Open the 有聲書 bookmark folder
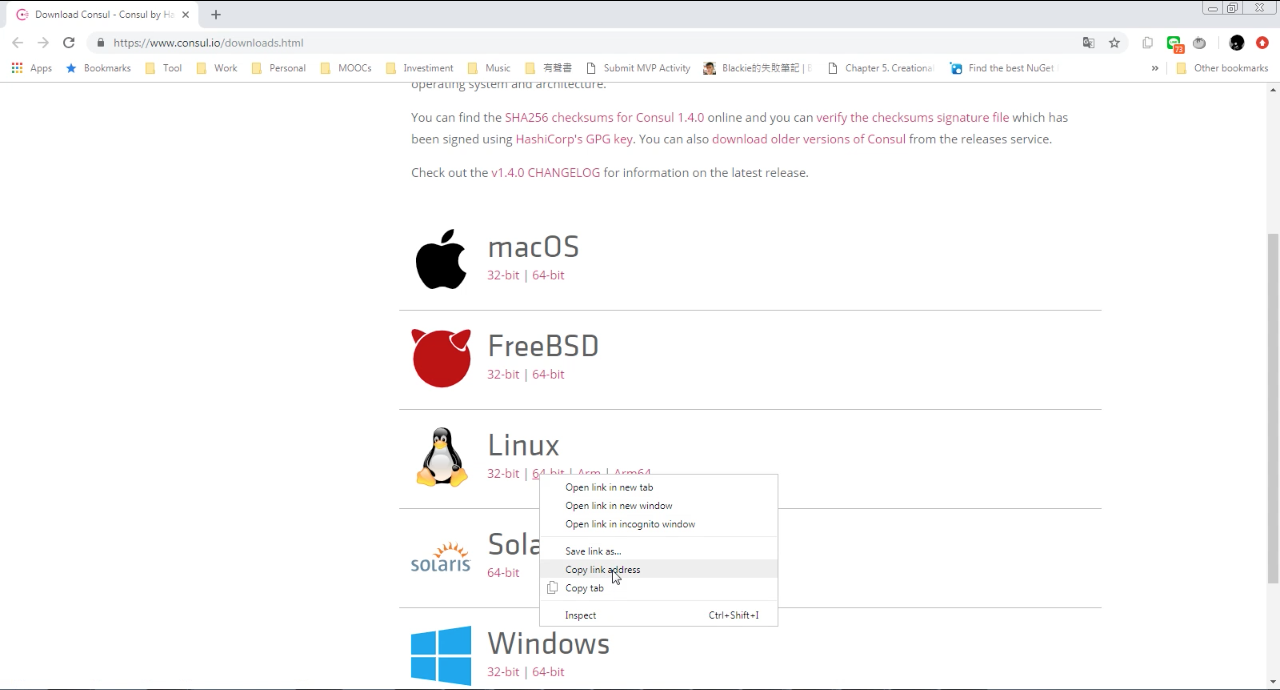Screen dimensions: 1280x690 pyautogui.click(x=548, y=68)
